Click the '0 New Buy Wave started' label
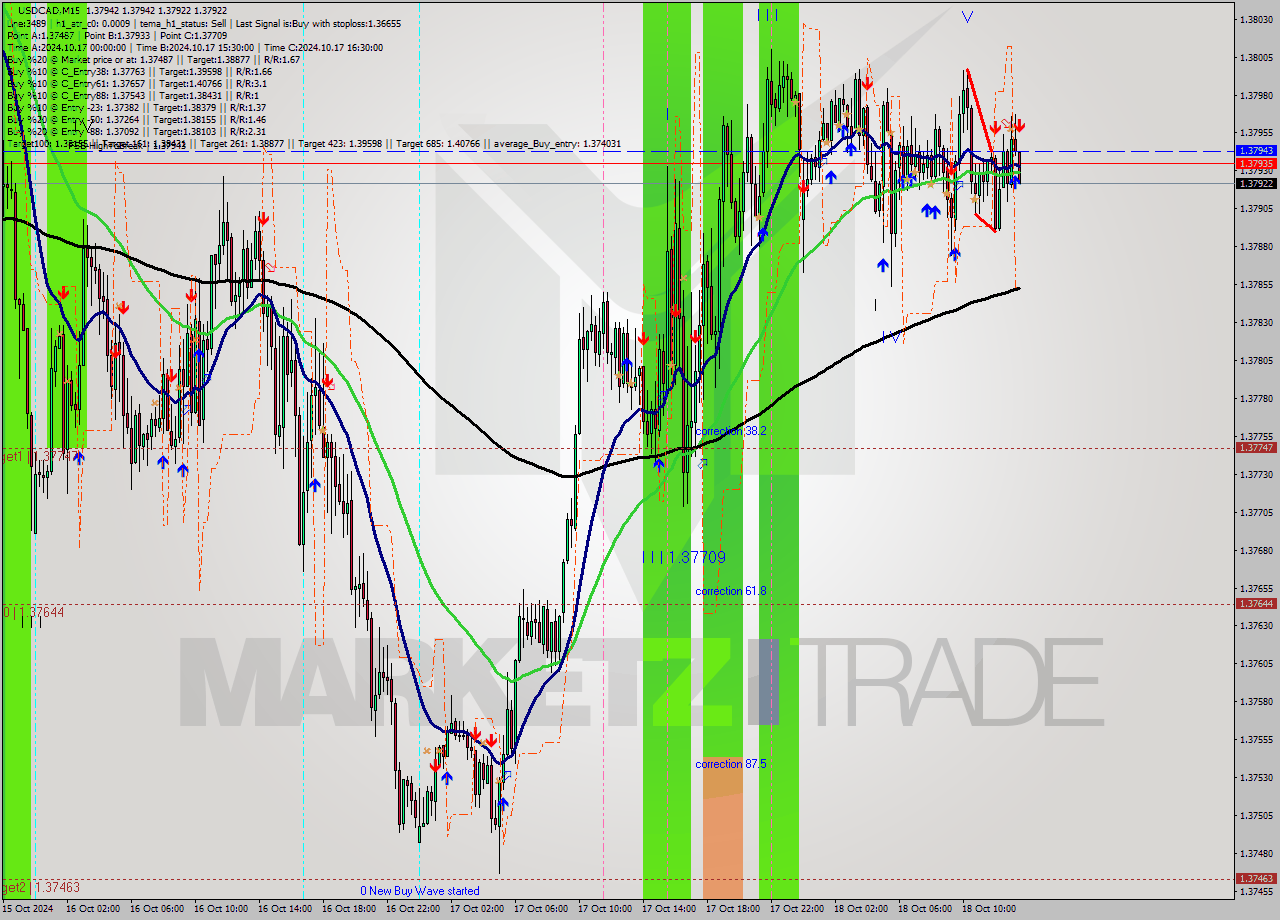This screenshot has width=1280, height=920. pyautogui.click(x=420, y=890)
